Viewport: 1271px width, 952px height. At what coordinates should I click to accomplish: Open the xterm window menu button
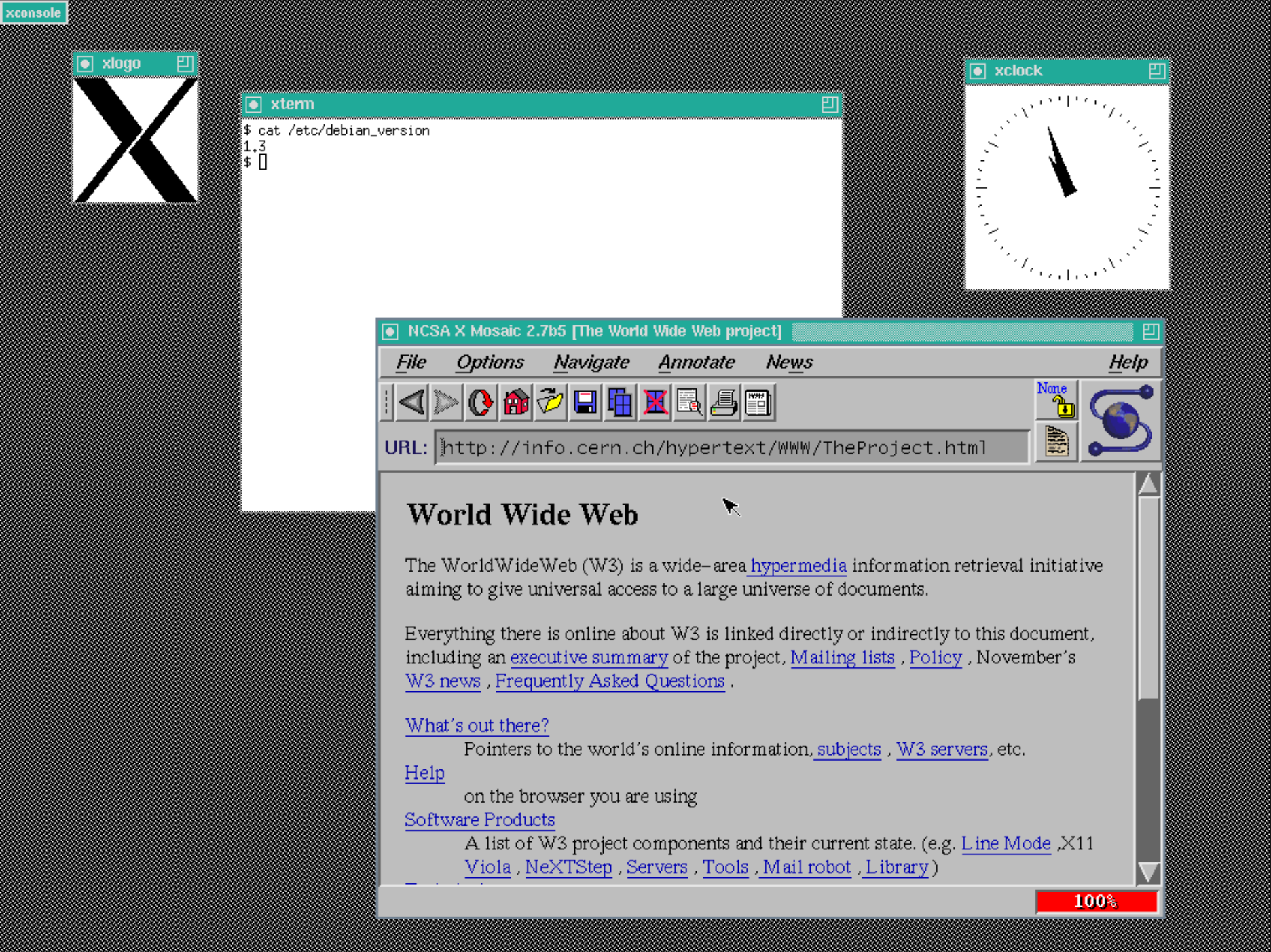point(253,105)
